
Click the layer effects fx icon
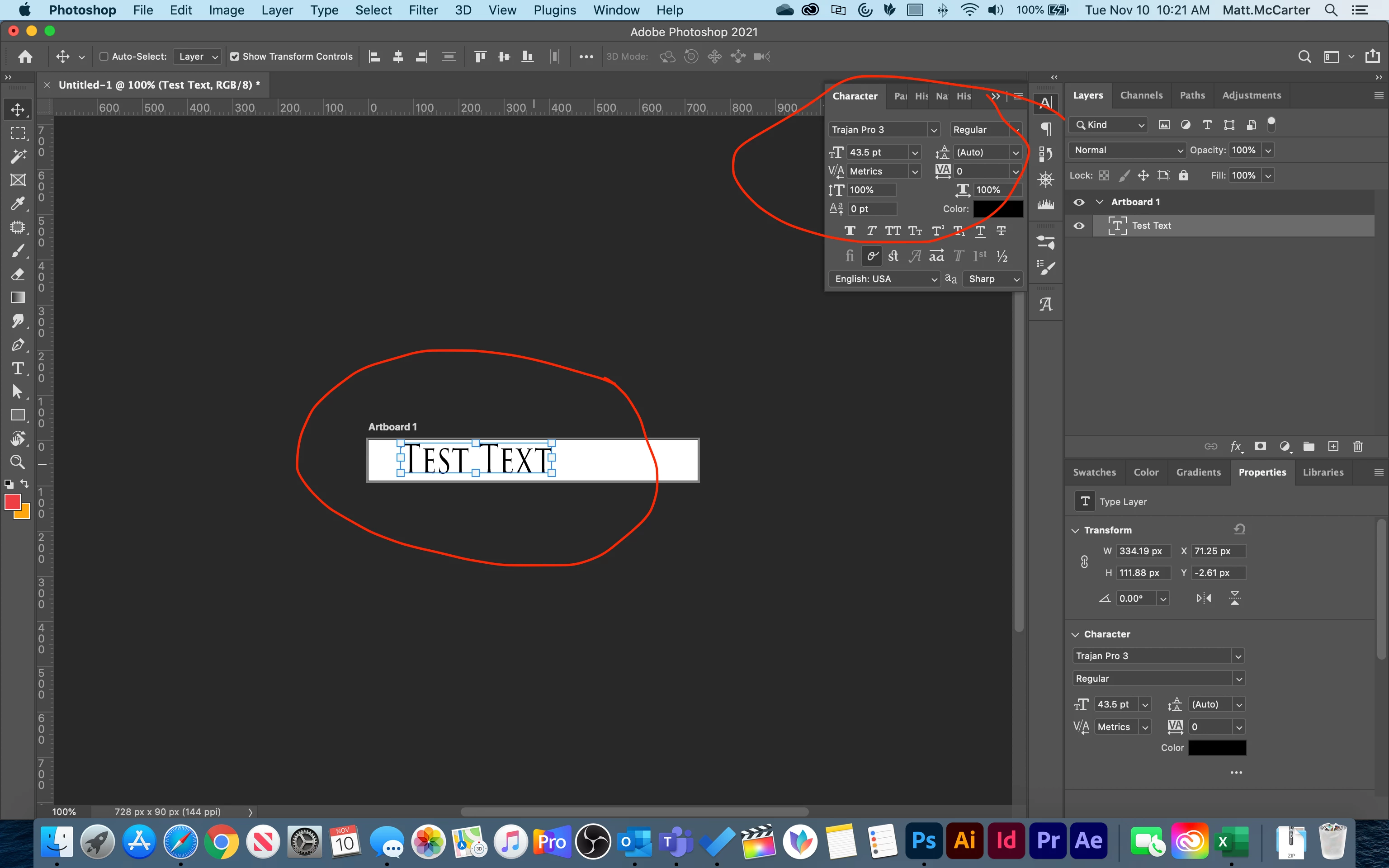(1236, 447)
